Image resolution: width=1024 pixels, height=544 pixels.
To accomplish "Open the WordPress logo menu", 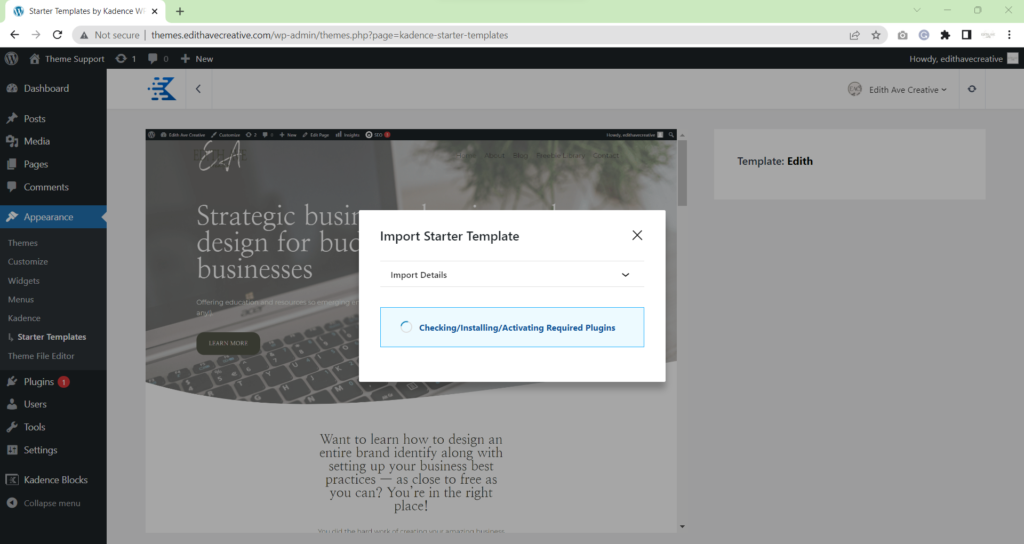I will pyautogui.click(x=12, y=59).
